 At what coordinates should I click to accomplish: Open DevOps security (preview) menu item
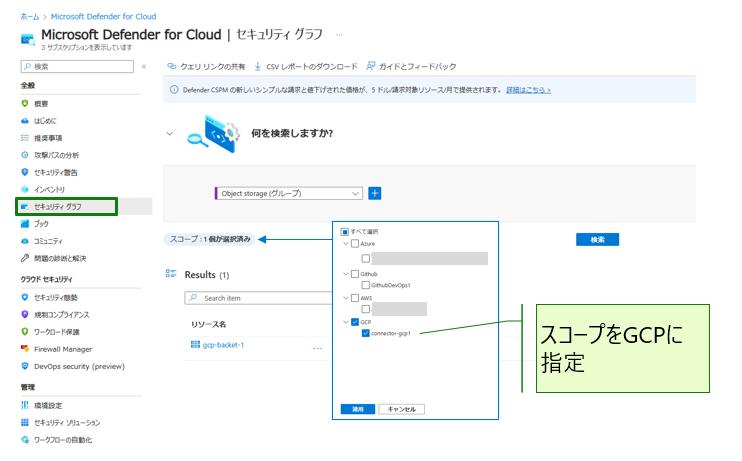coord(79,366)
